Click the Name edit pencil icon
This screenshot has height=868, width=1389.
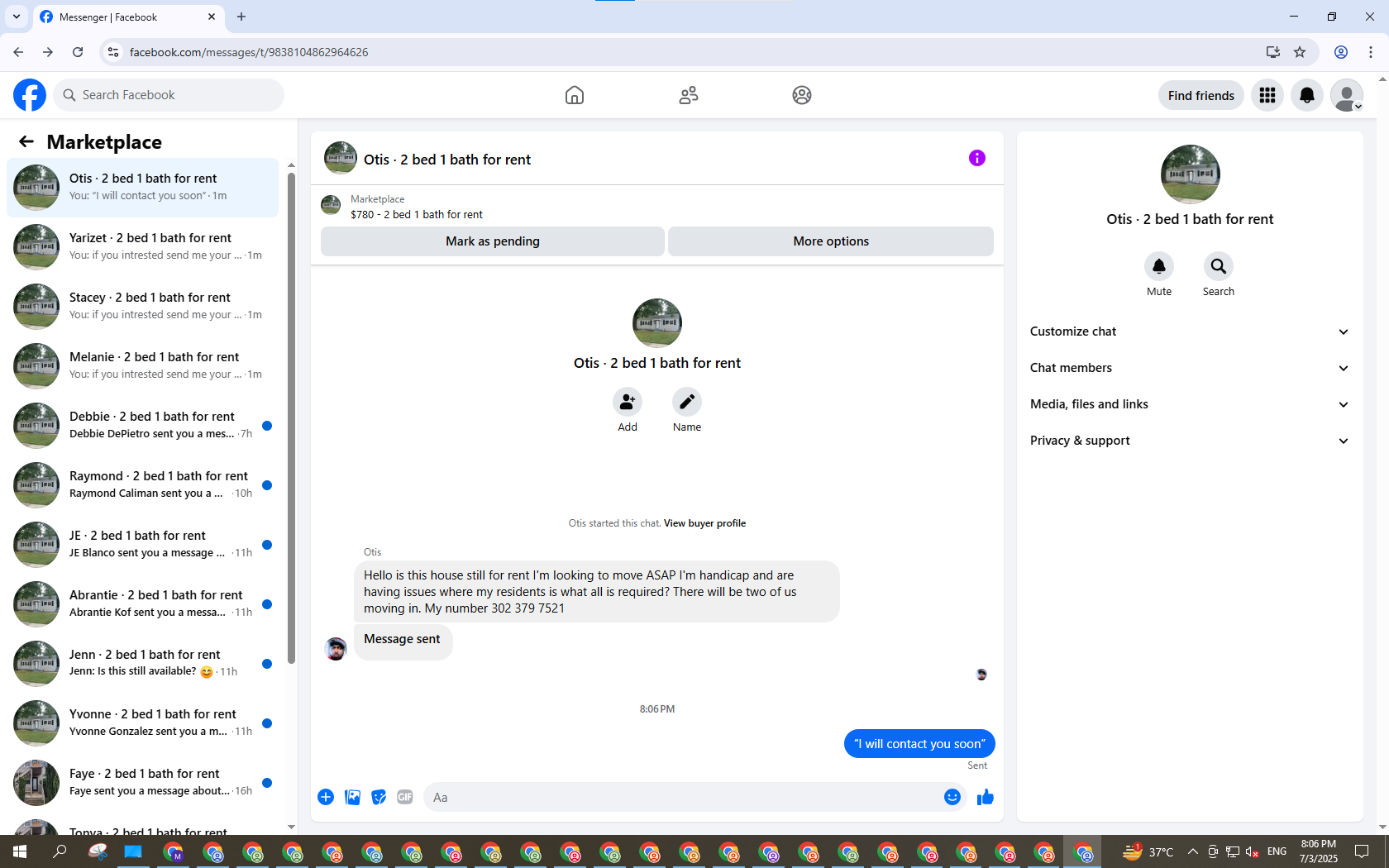pos(687,402)
